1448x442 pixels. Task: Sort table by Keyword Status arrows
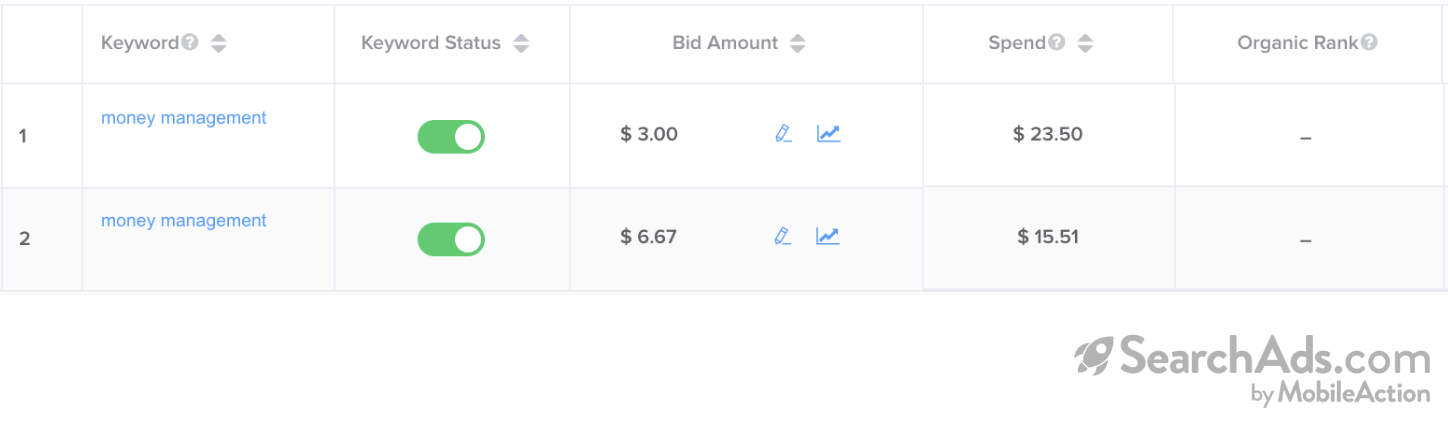pyautogui.click(x=520, y=44)
